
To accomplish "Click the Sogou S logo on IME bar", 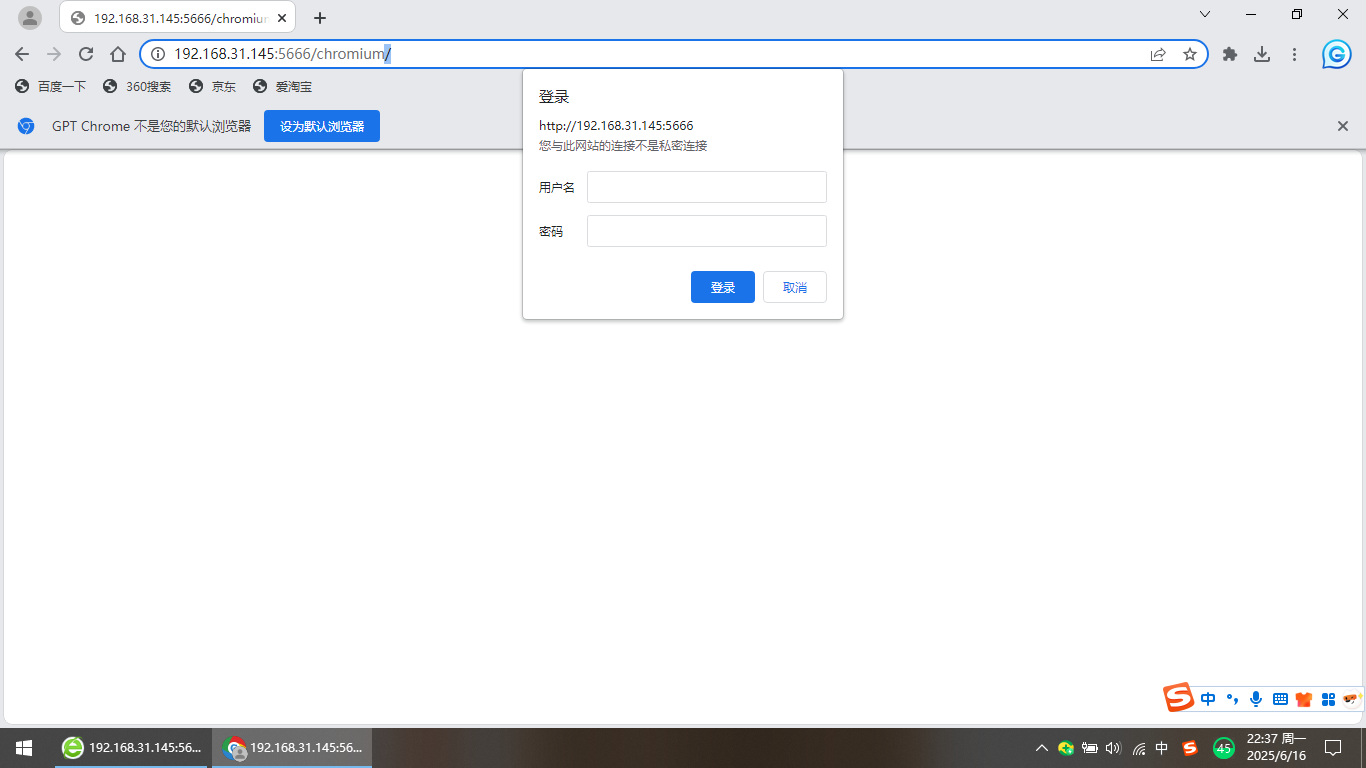I will pos(1180,698).
